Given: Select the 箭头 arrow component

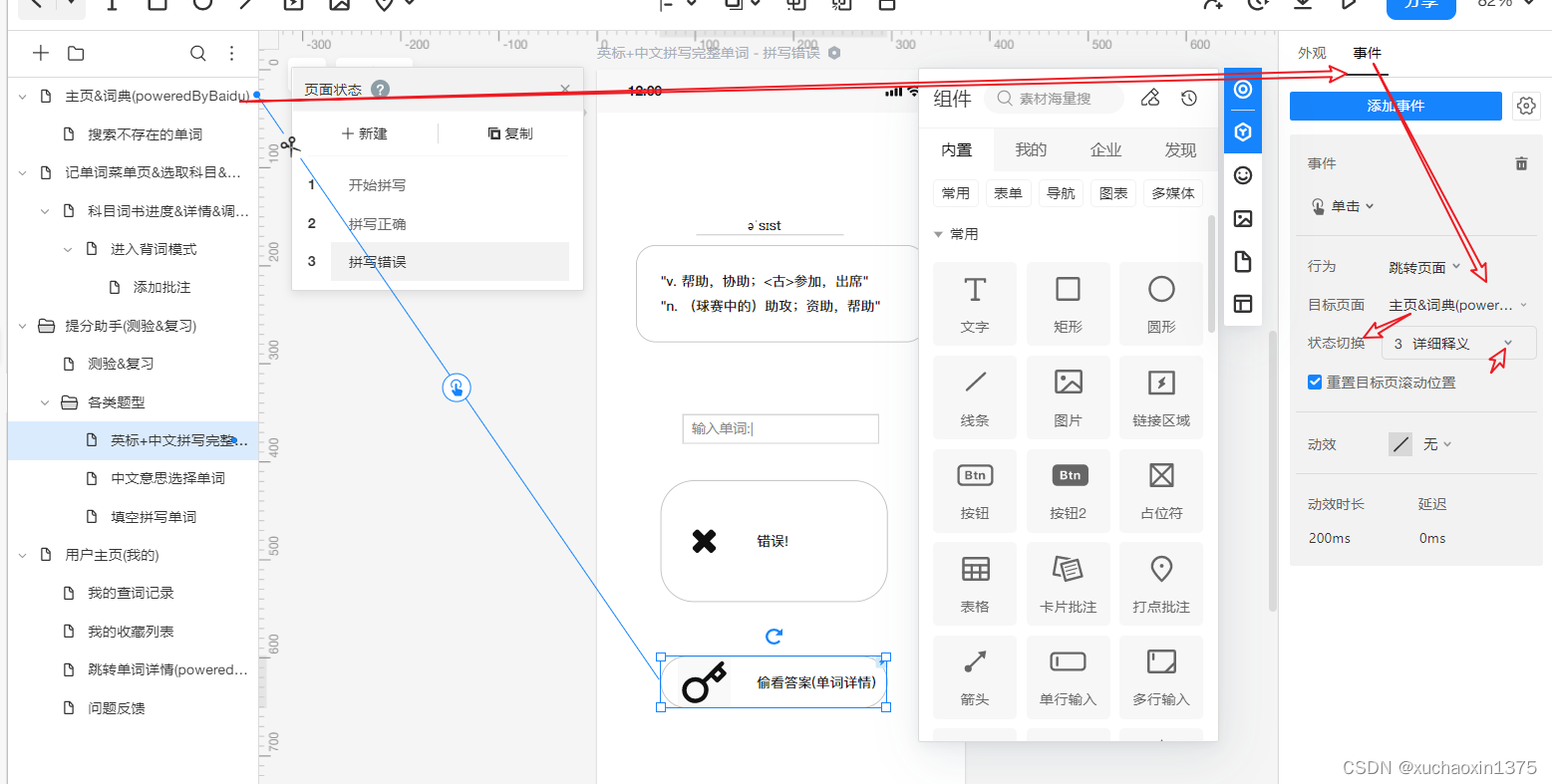Looking at the screenshot, I should 975,676.
